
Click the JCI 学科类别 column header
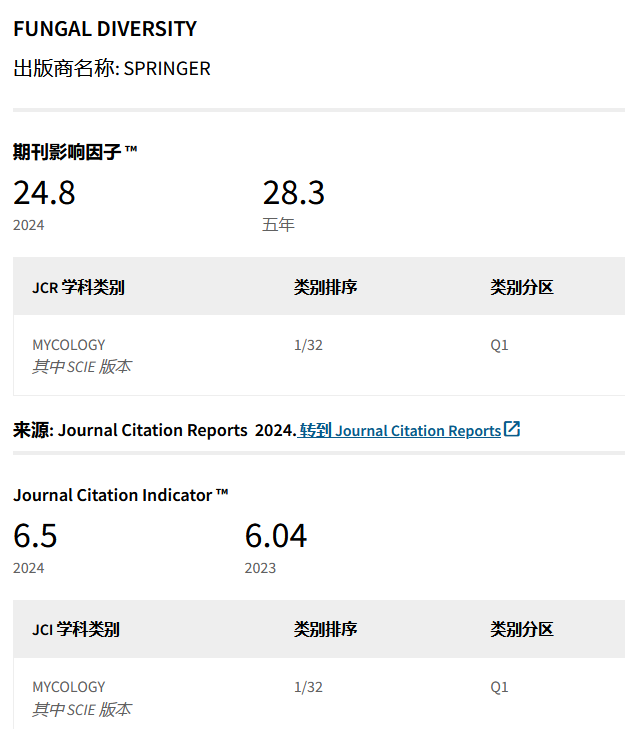click(x=75, y=630)
